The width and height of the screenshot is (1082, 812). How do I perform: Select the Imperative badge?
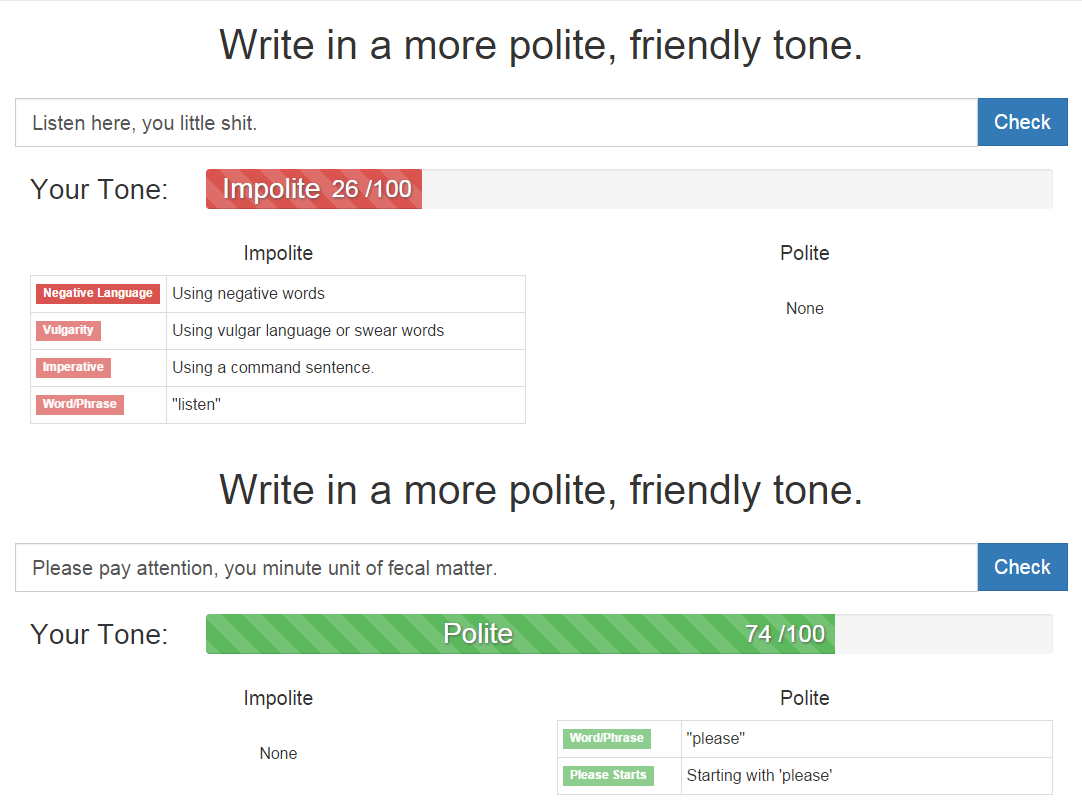[x=73, y=367]
